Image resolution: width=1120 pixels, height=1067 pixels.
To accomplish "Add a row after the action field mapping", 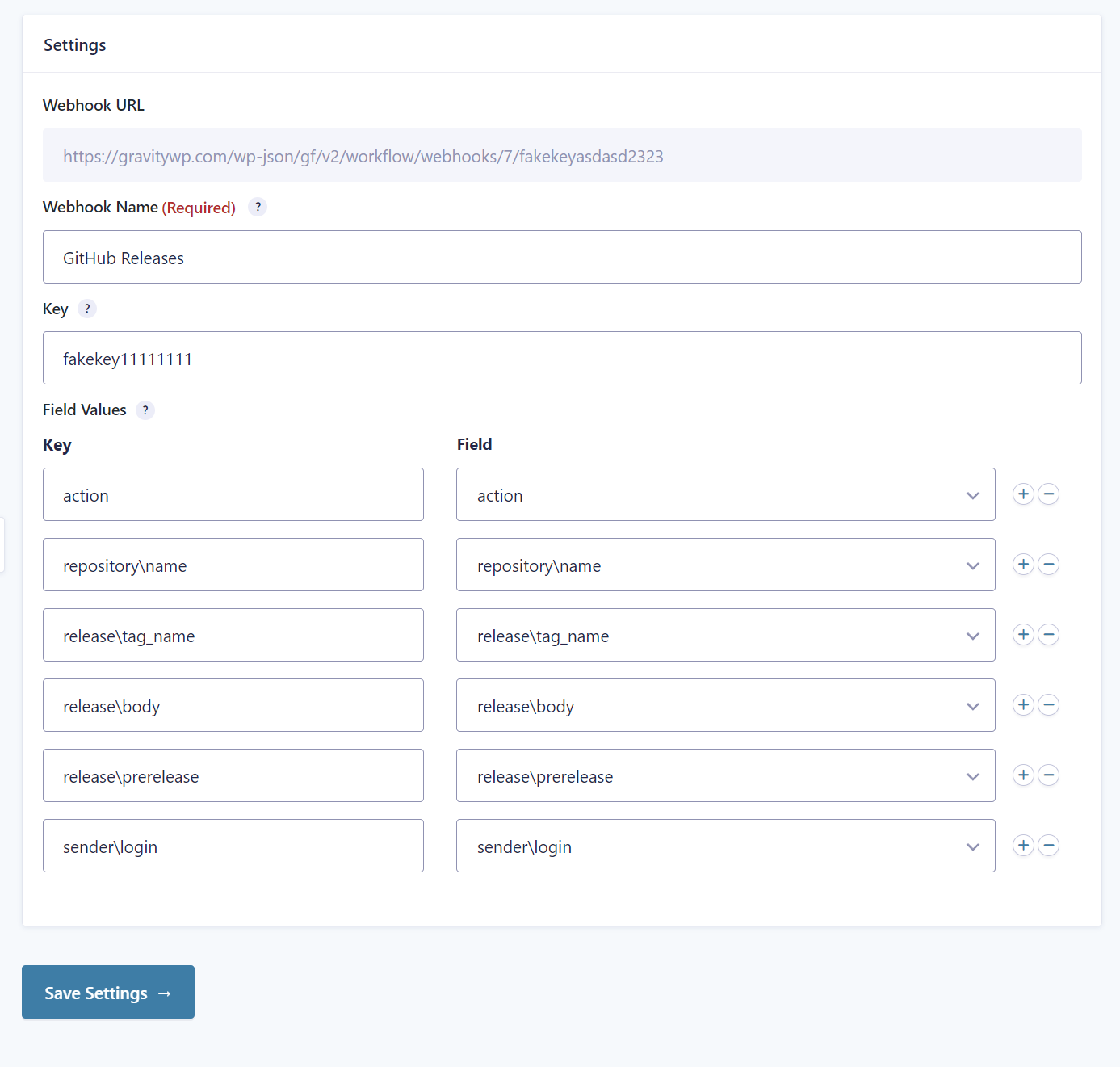I will coord(1023,494).
